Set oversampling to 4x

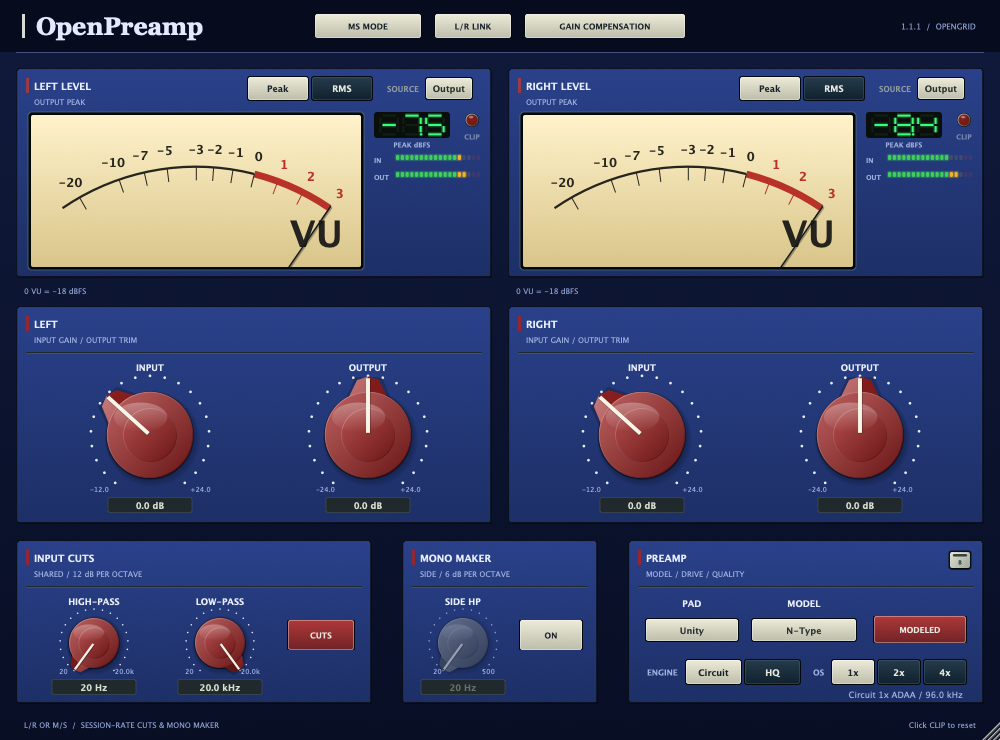(945, 672)
